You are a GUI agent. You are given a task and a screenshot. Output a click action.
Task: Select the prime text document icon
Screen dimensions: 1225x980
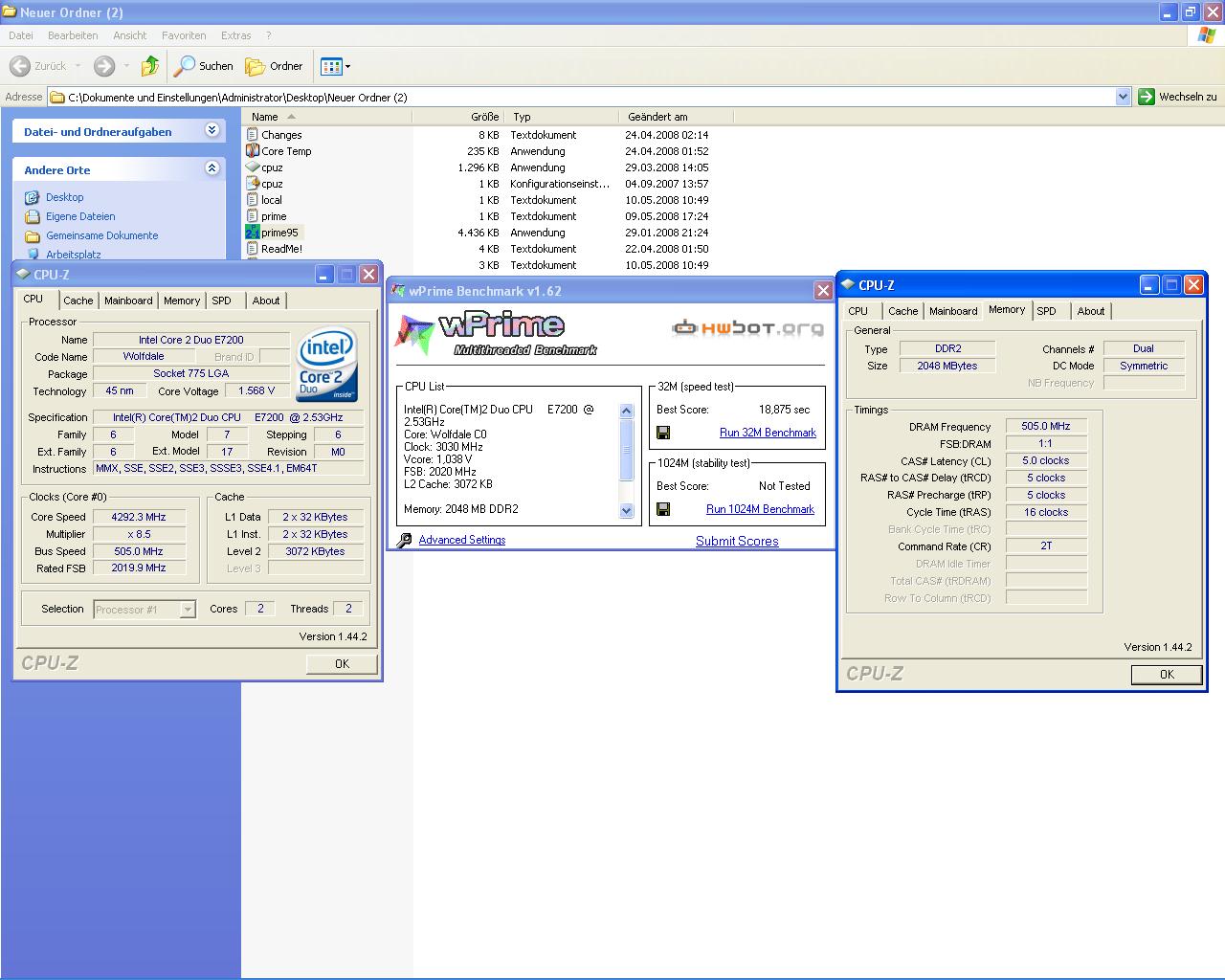253,216
